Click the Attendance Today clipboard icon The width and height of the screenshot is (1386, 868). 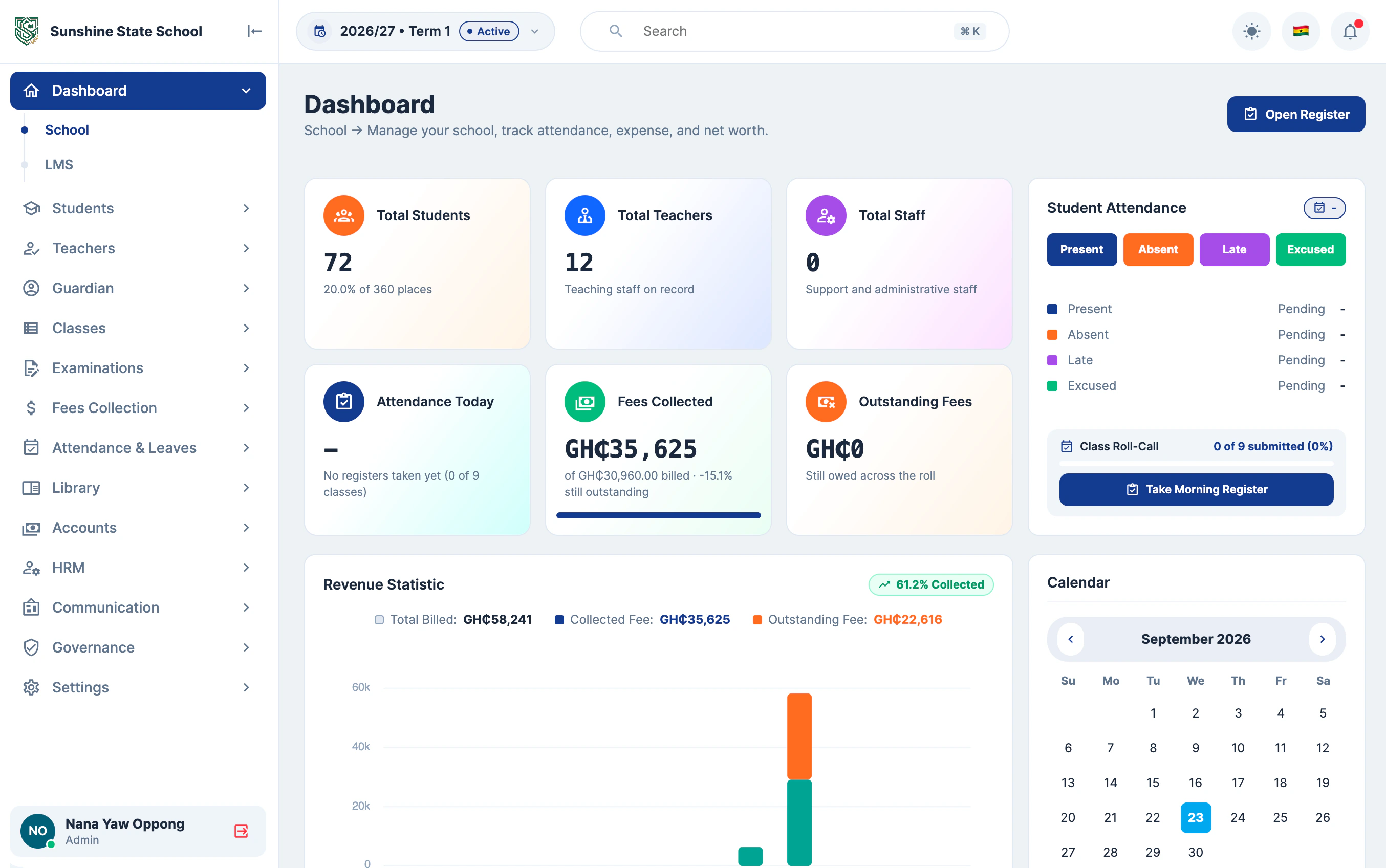click(x=344, y=402)
